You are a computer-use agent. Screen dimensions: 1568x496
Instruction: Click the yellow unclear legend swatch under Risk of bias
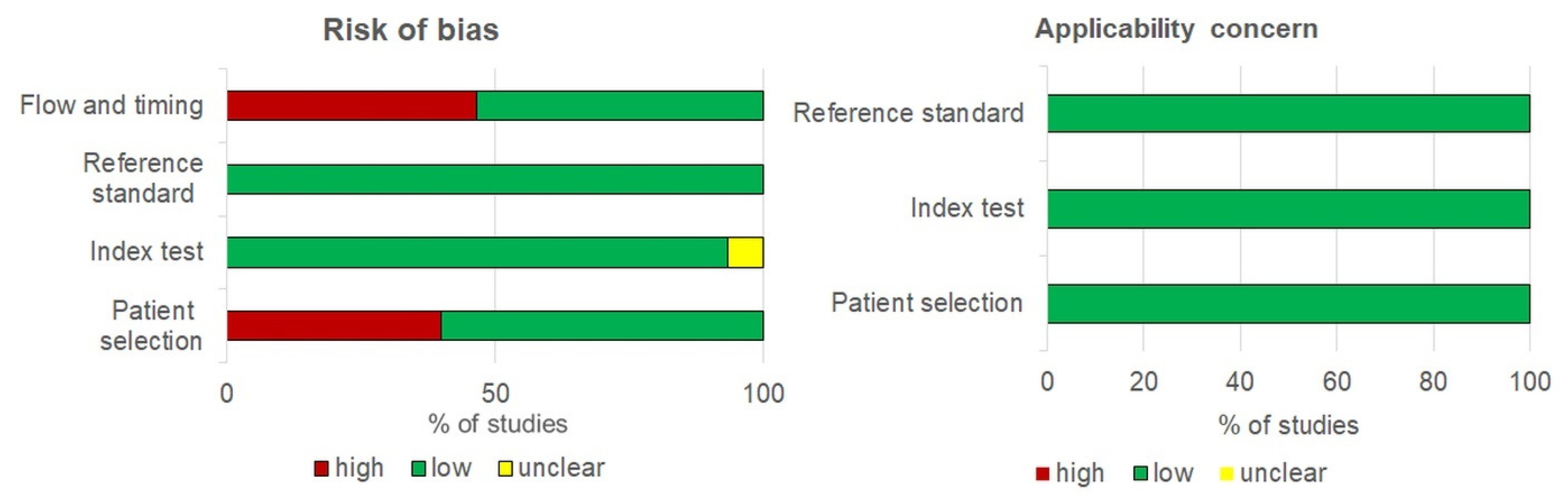[505, 468]
